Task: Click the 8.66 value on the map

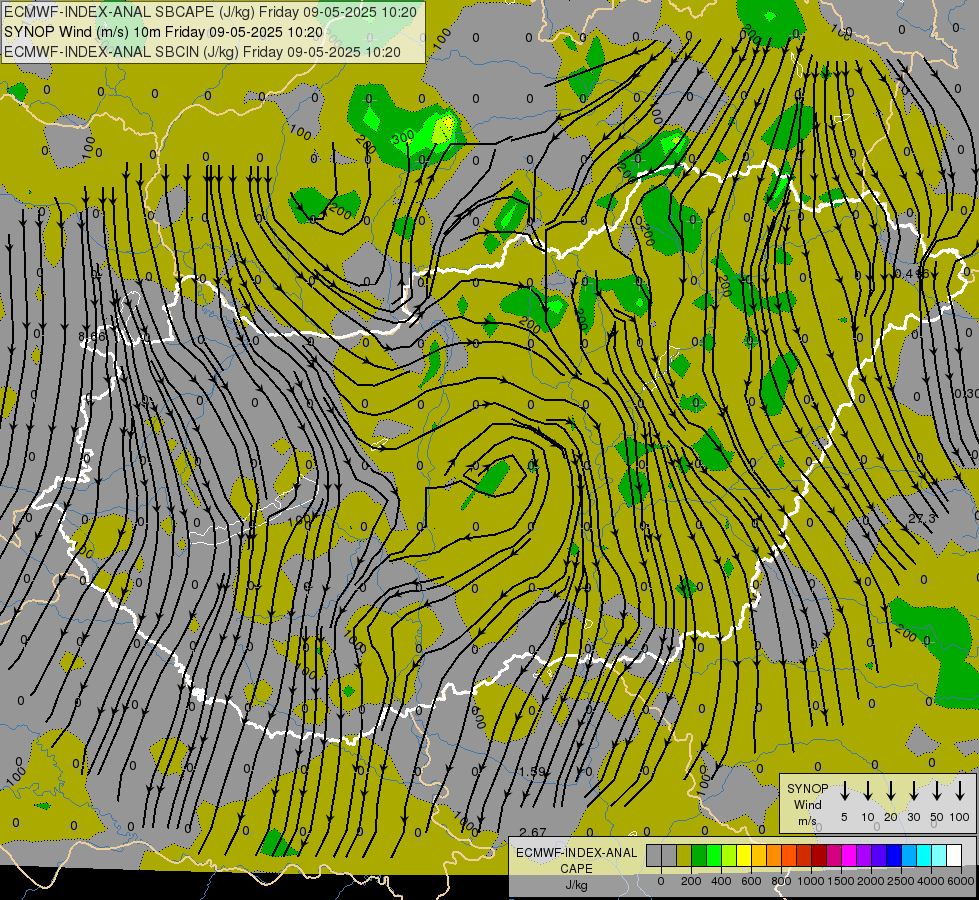Action: tap(92, 337)
